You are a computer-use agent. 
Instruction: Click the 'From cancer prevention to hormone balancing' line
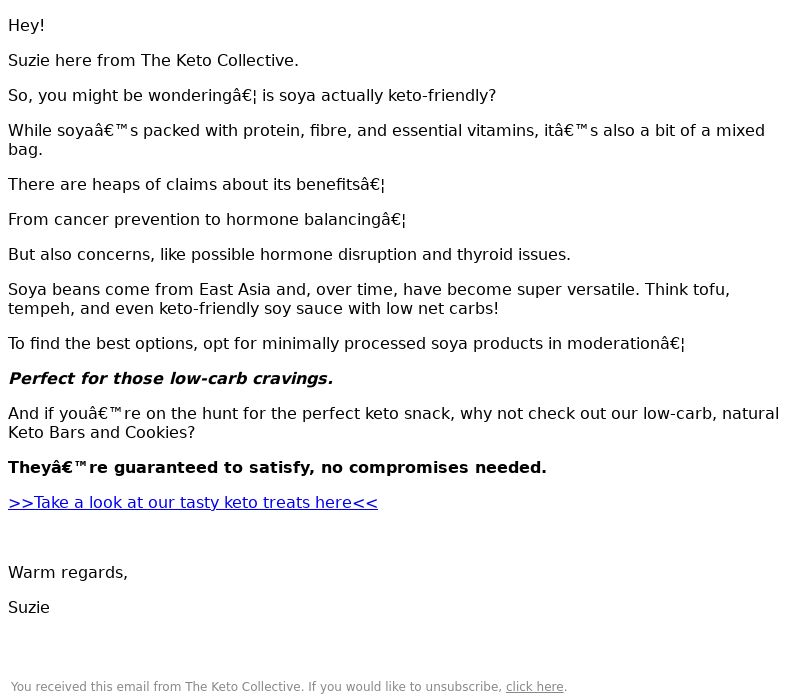[206, 220]
